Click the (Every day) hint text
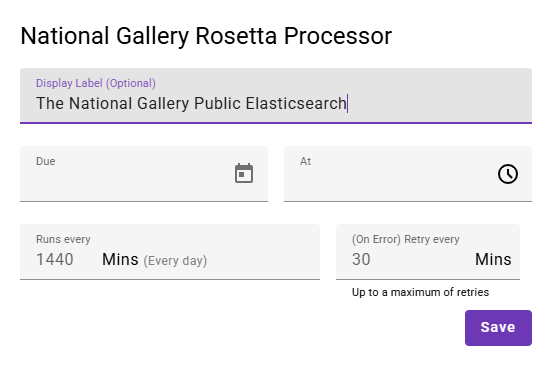Image resolution: width=542 pixels, height=378 pixels. [x=175, y=261]
